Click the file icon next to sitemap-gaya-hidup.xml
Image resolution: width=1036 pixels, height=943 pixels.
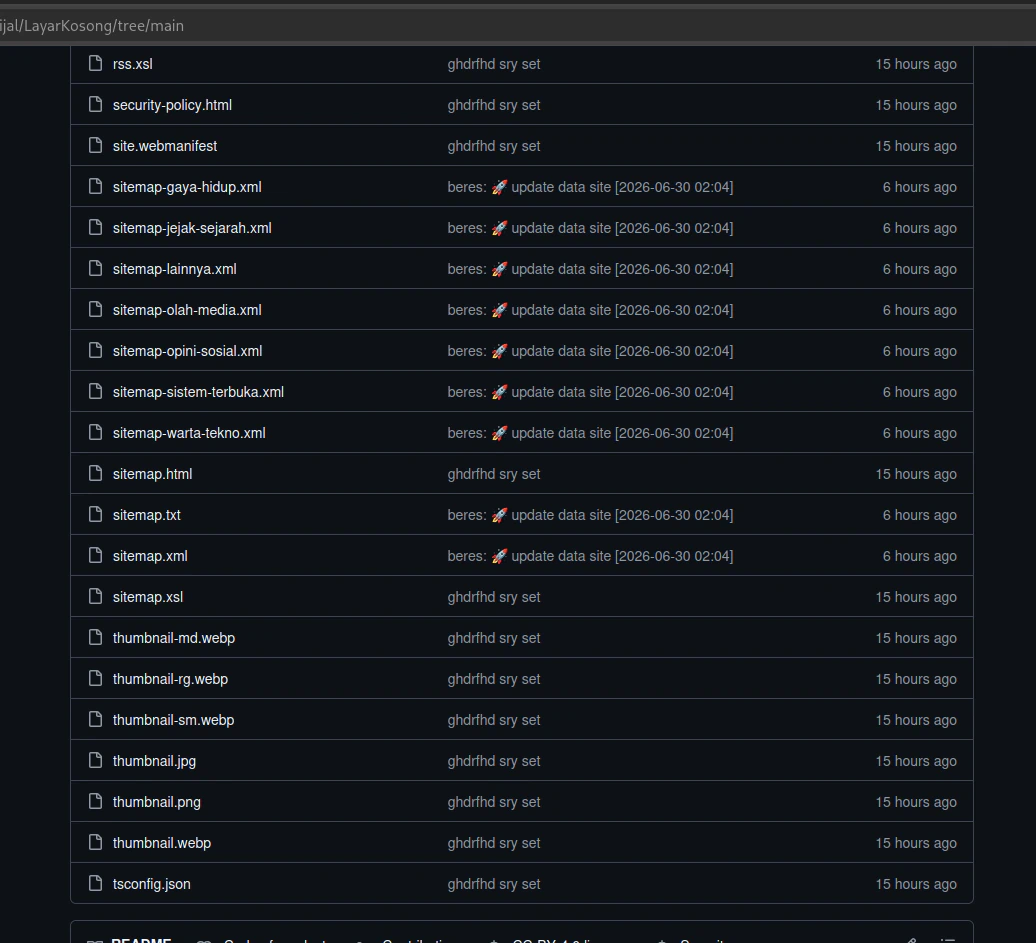click(95, 186)
